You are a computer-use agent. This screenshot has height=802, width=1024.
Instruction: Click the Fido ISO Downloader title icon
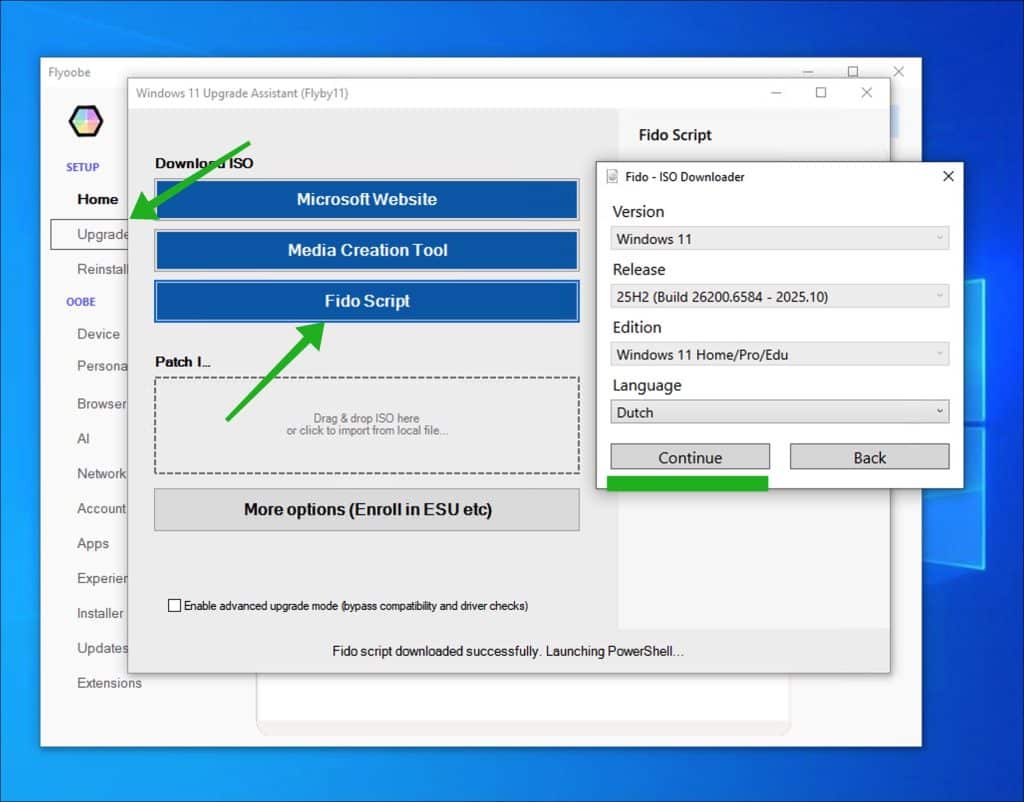tap(613, 177)
